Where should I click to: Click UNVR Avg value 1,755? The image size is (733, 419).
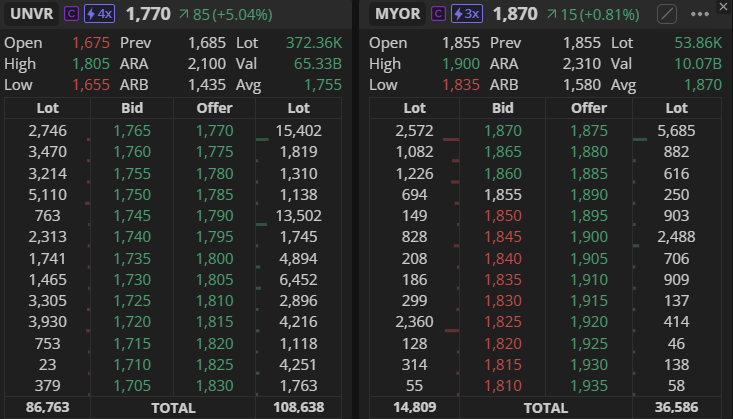[x=323, y=85]
